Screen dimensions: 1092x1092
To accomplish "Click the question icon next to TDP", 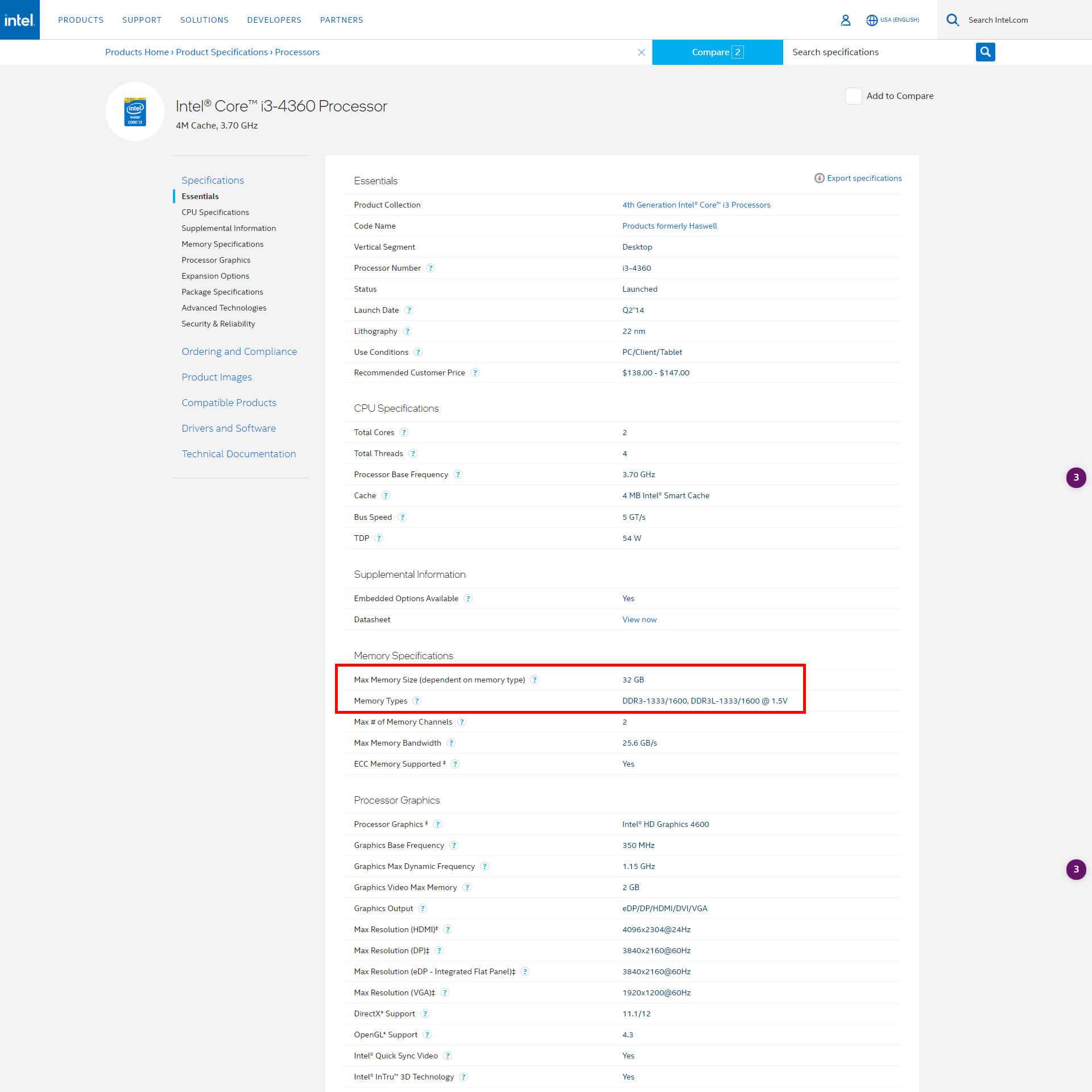I will [379, 538].
